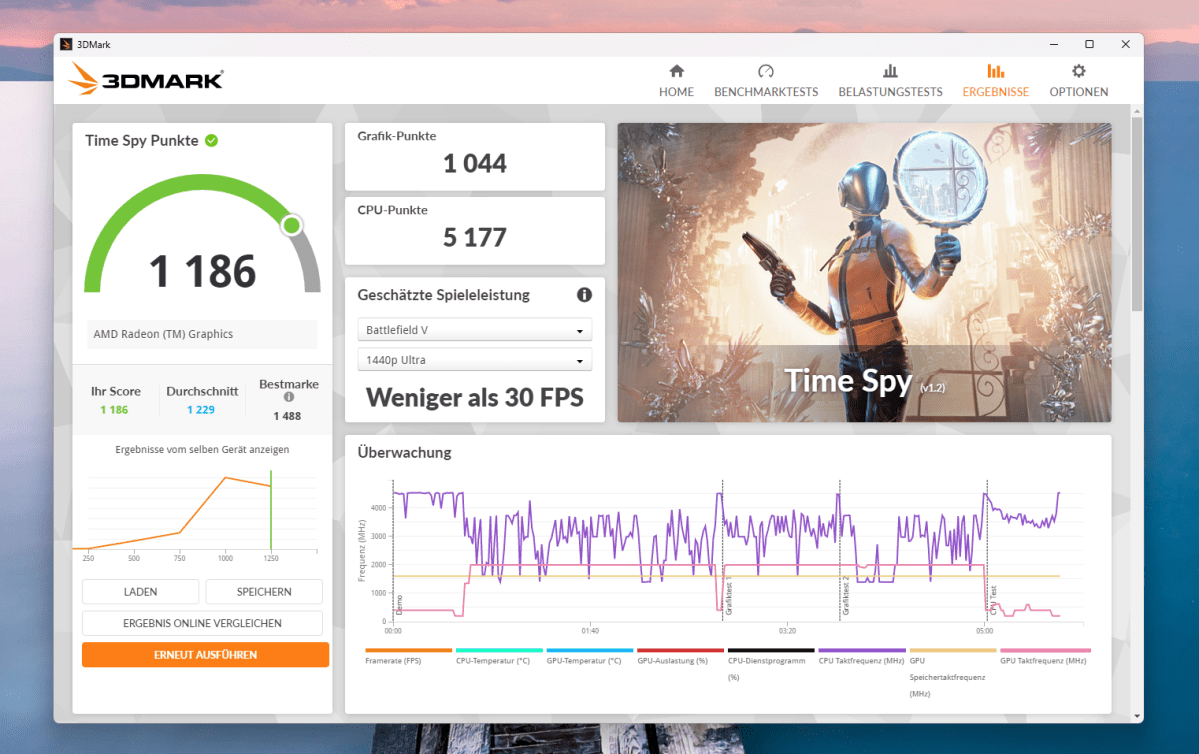Click the green knob on score gauge
The width and height of the screenshot is (1199, 754).
[291, 225]
